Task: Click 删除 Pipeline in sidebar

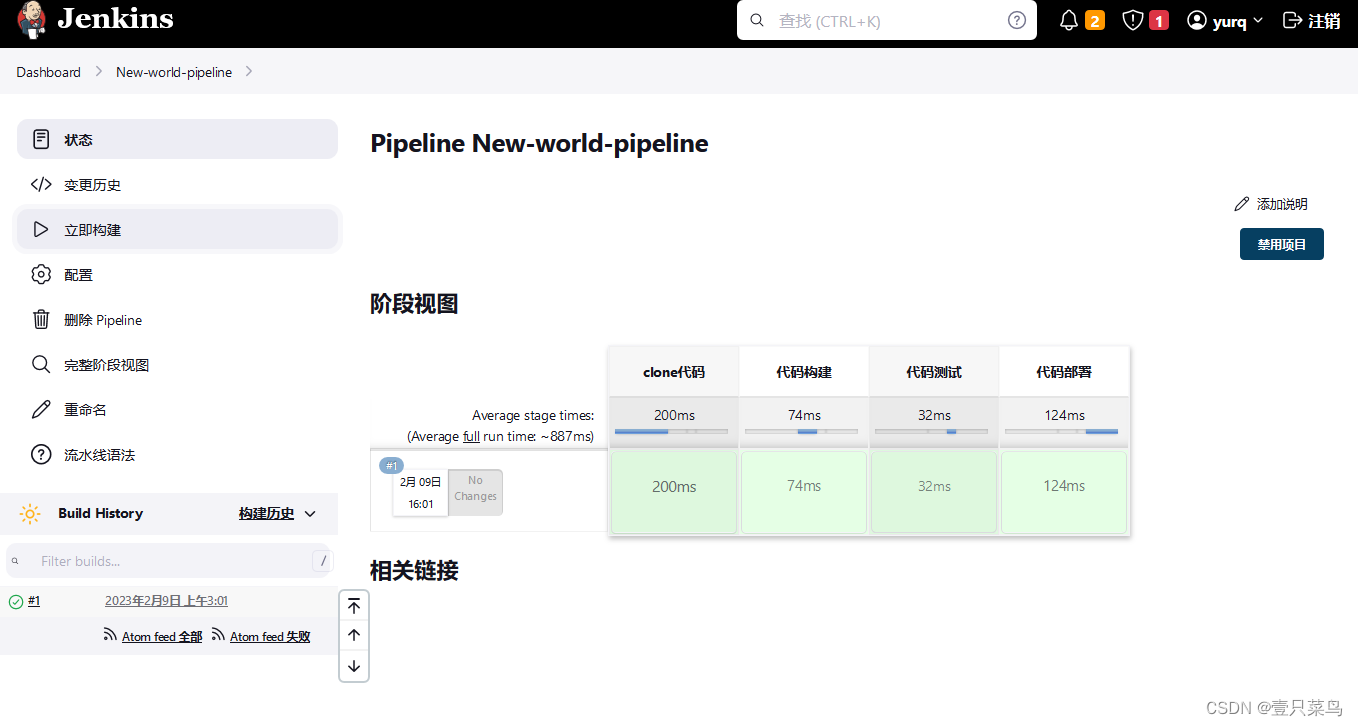Action: [x=177, y=320]
